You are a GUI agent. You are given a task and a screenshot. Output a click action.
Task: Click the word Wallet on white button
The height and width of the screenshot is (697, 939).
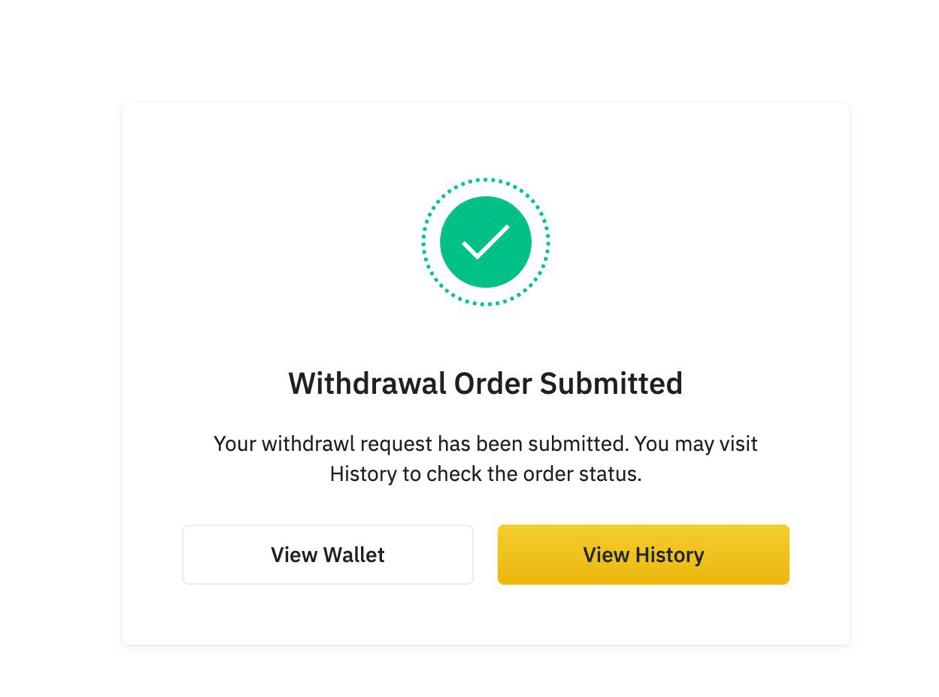point(353,554)
